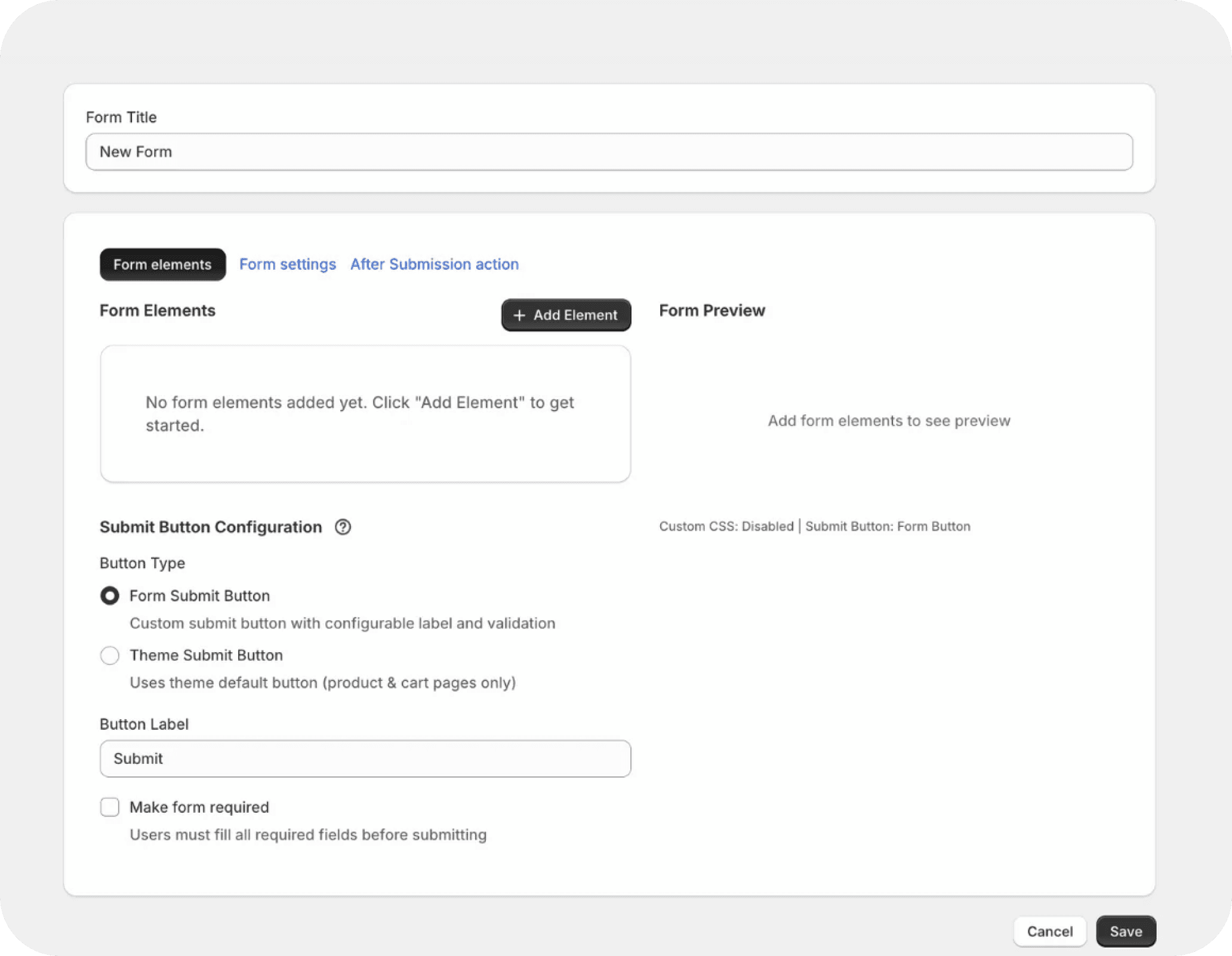Click the Add Element button
Image resolution: width=1232 pixels, height=956 pixels.
point(565,315)
